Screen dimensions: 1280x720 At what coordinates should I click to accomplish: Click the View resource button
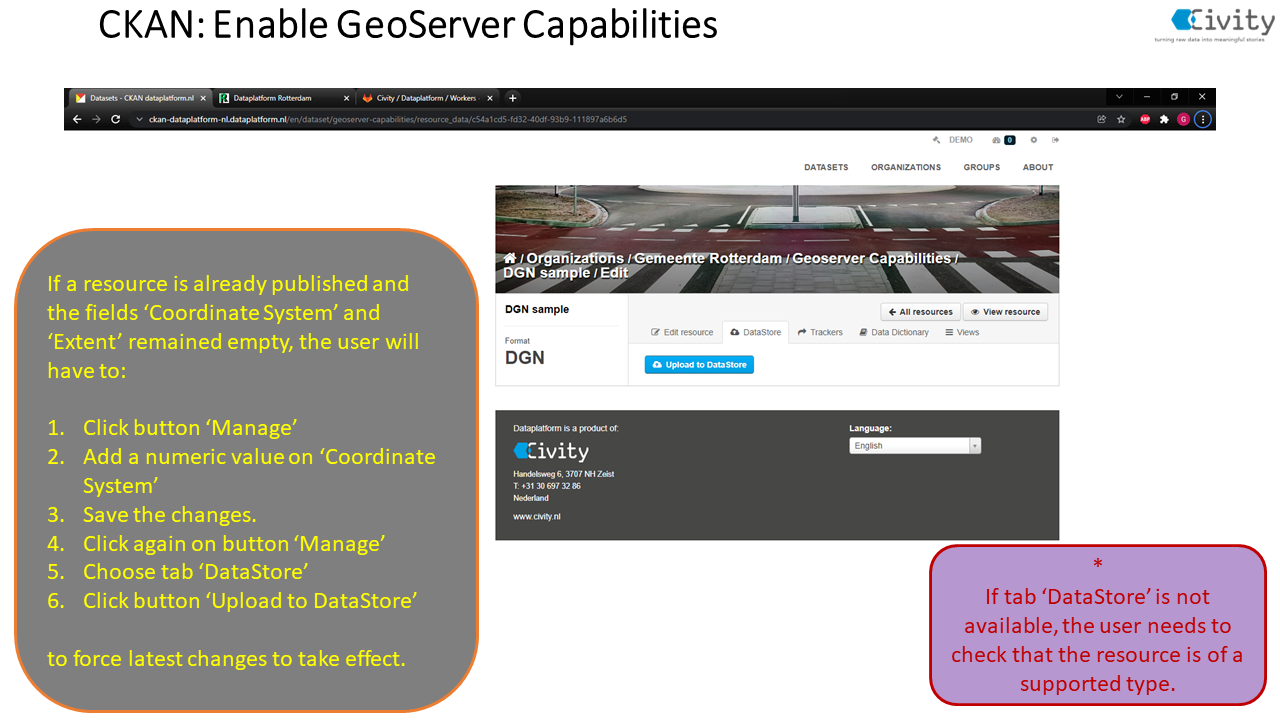(x=1005, y=312)
